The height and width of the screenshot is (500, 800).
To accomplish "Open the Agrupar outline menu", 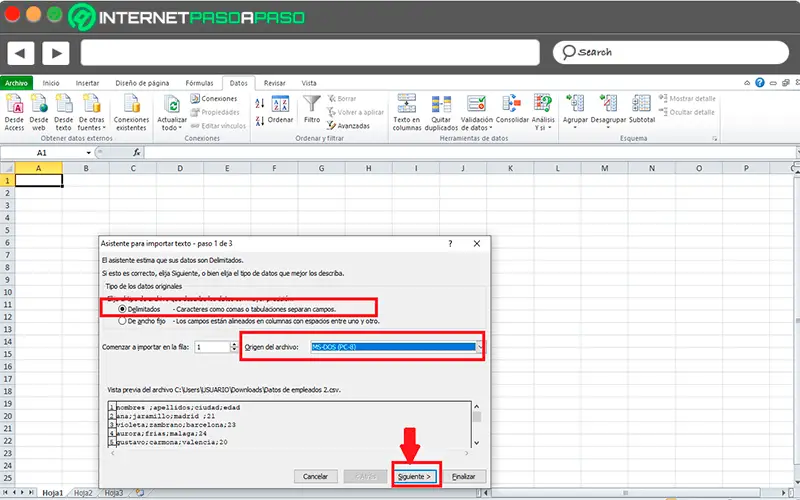I will (575, 111).
